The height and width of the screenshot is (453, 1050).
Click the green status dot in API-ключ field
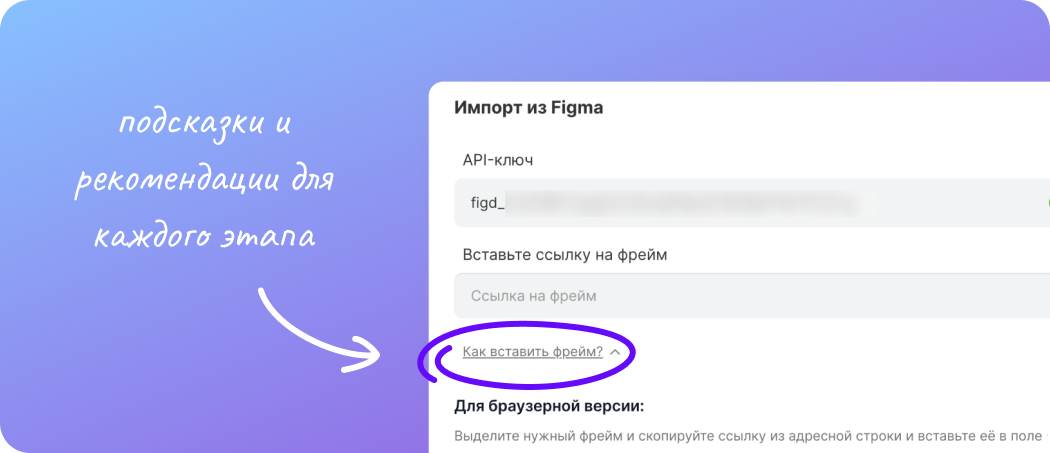pyautogui.click(x=1046, y=202)
